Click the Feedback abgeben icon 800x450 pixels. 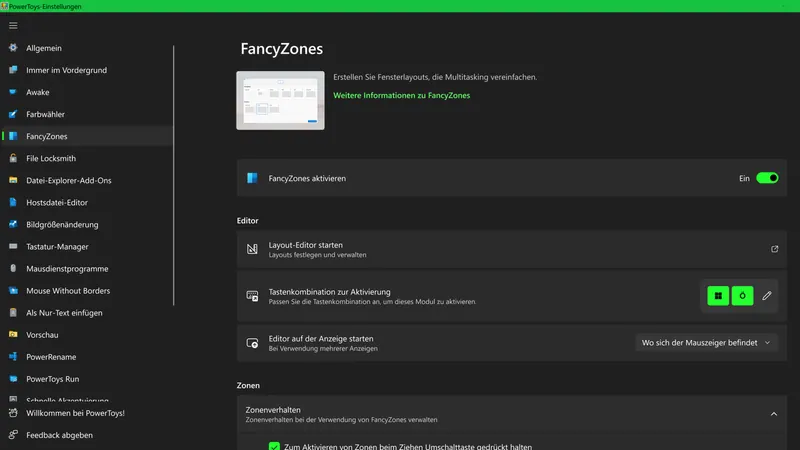(x=13, y=435)
